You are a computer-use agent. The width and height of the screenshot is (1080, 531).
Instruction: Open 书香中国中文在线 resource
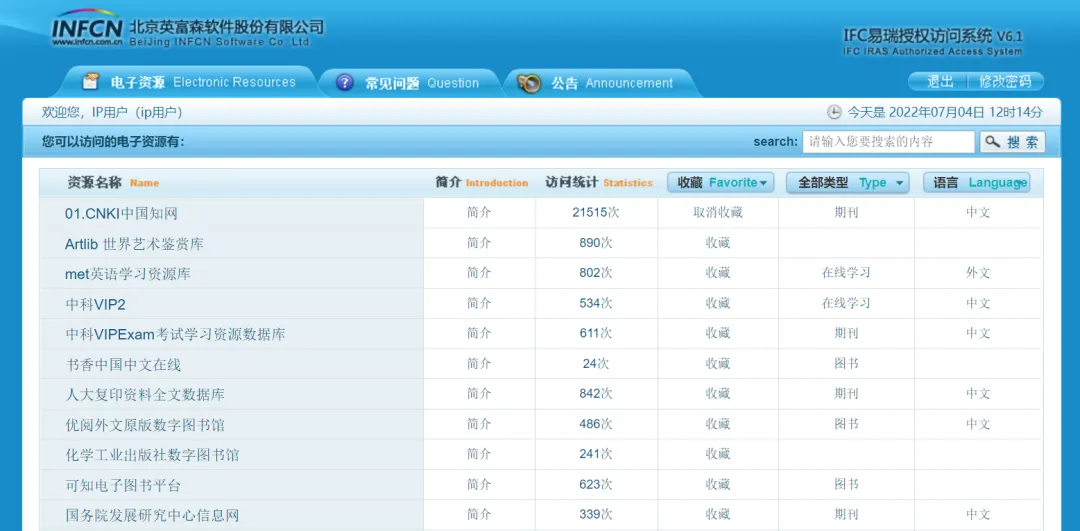point(123,365)
